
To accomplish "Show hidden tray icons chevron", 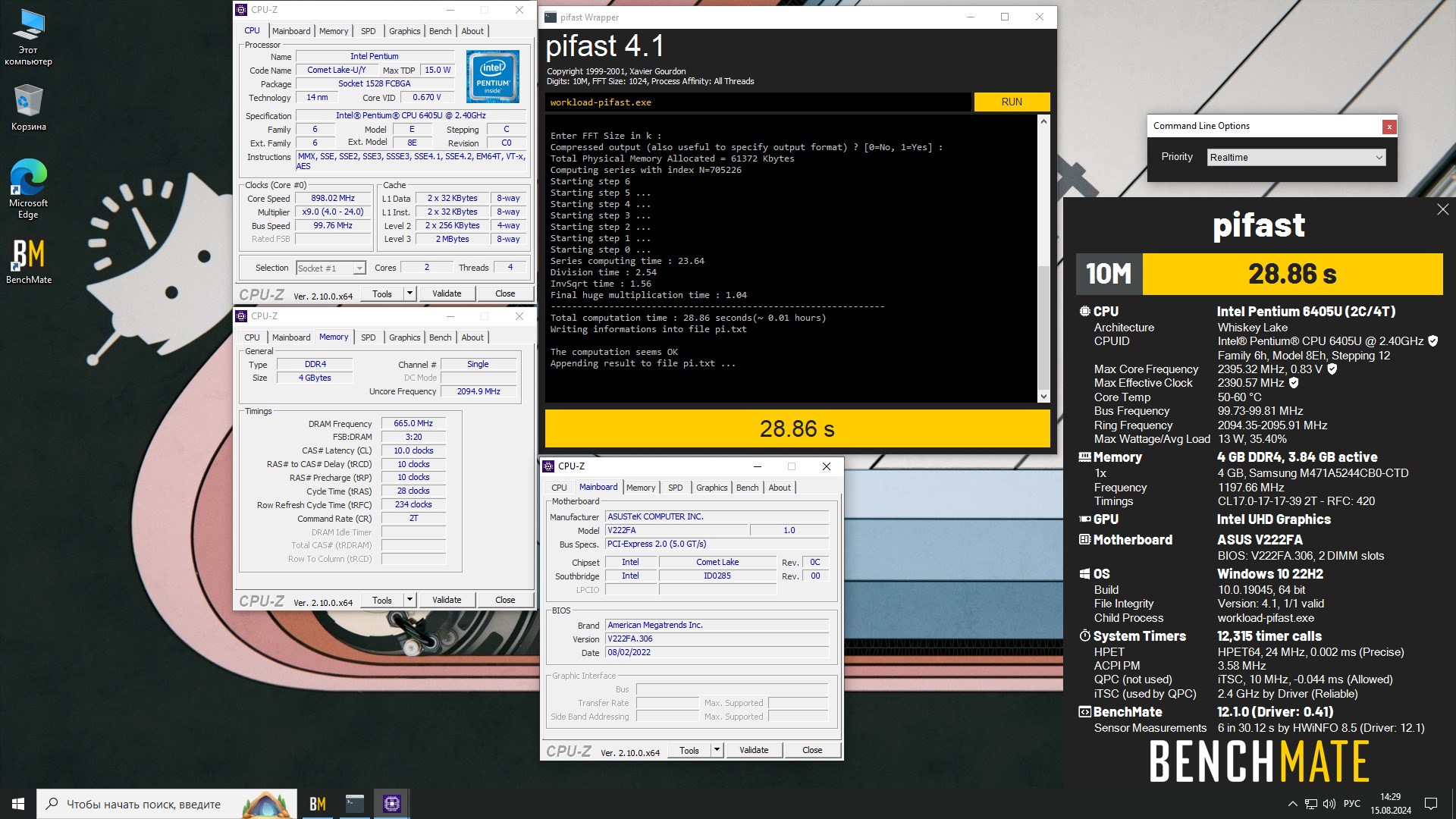I will coord(1292,804).
